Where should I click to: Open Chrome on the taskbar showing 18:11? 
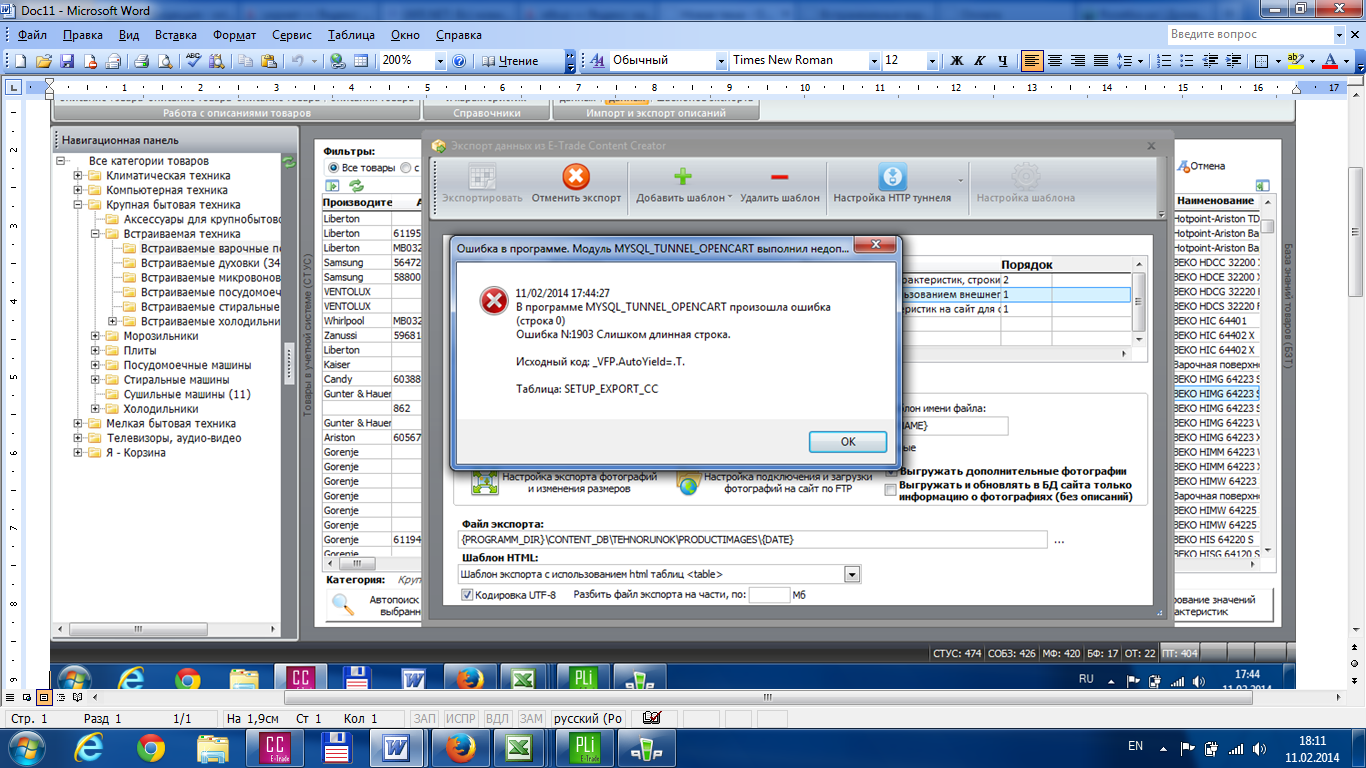tap(151, 746)
